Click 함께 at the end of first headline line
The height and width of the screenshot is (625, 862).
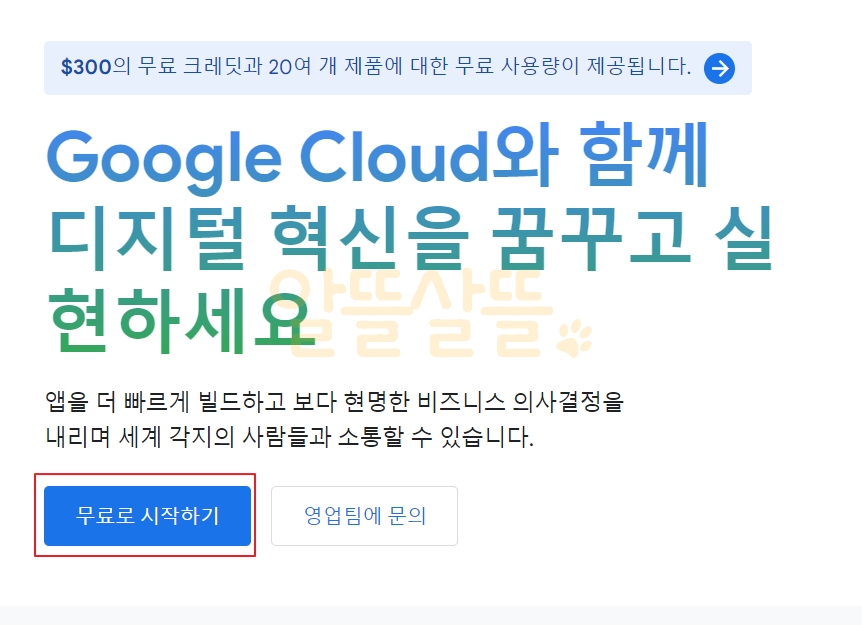[x=644, y=154]
